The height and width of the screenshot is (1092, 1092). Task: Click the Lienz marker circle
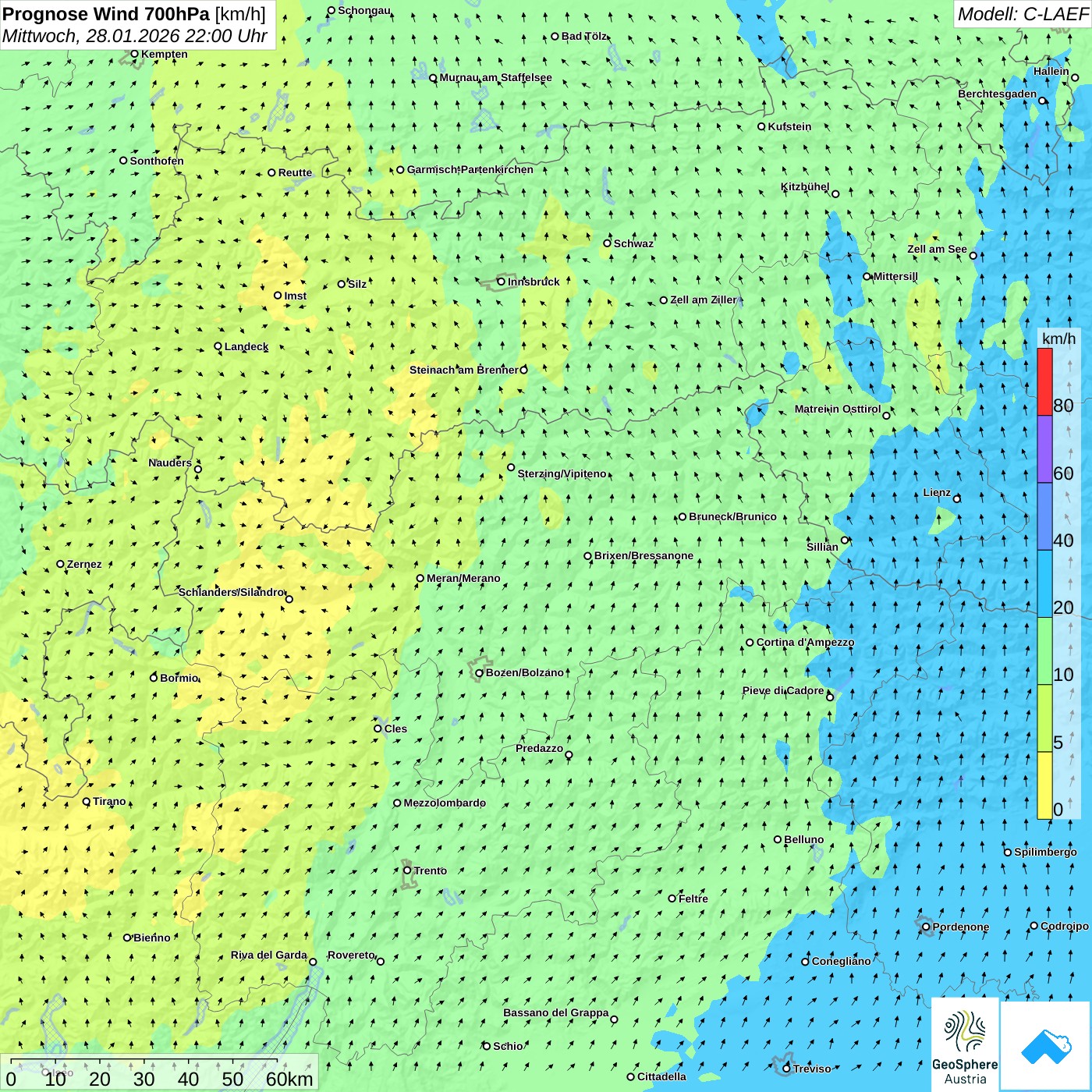coord(957,498)
